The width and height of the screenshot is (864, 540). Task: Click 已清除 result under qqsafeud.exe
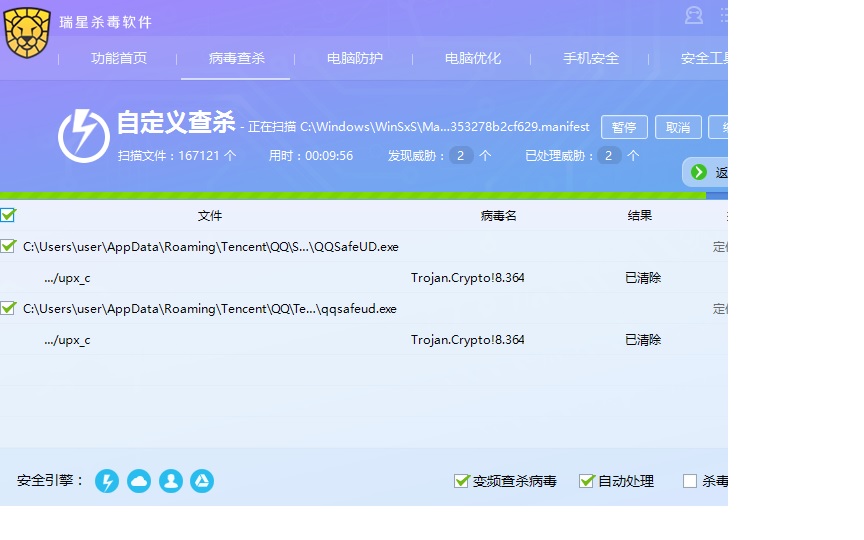(643, 339)
